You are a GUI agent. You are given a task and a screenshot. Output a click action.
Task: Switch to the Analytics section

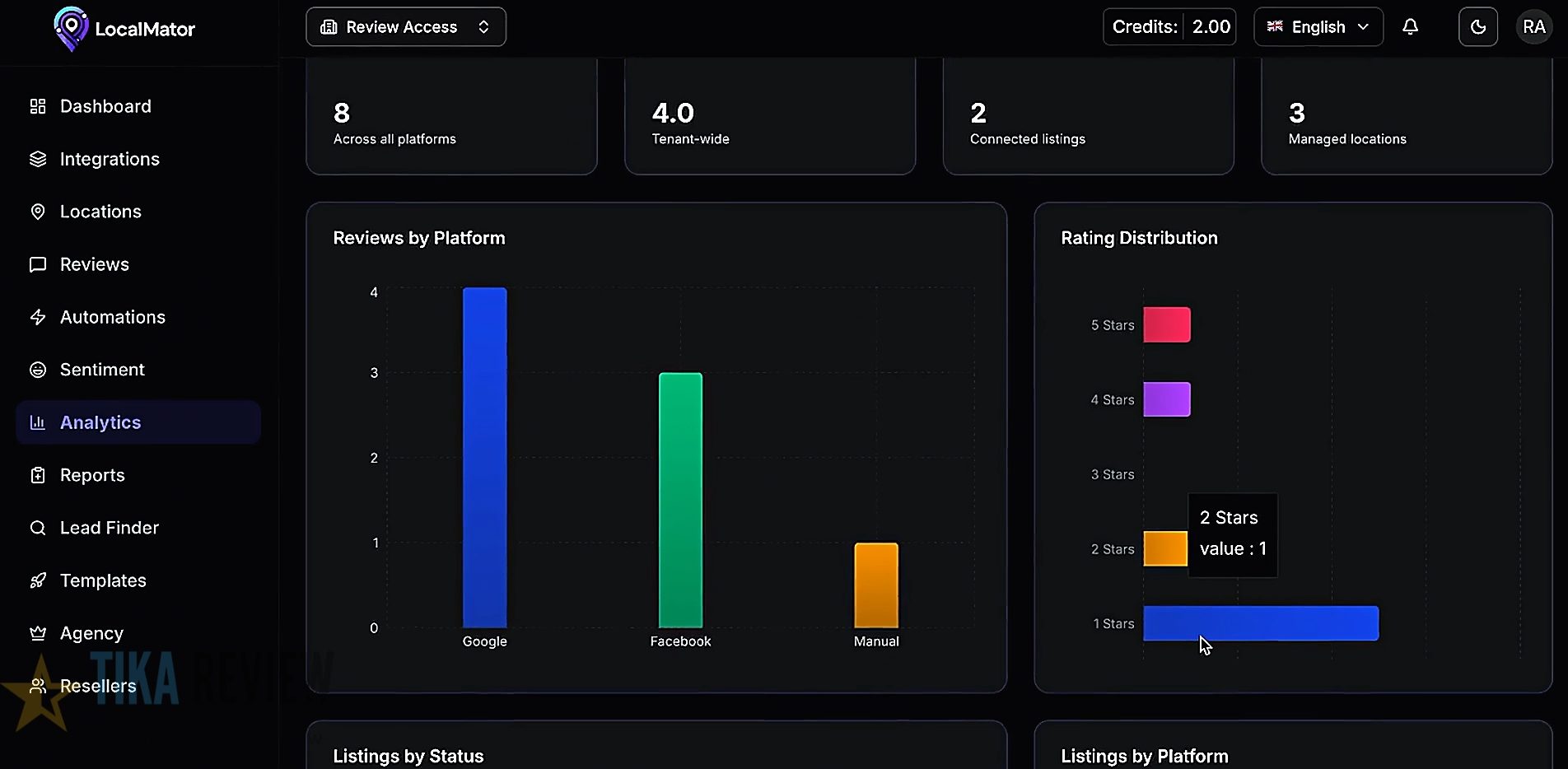100,422
